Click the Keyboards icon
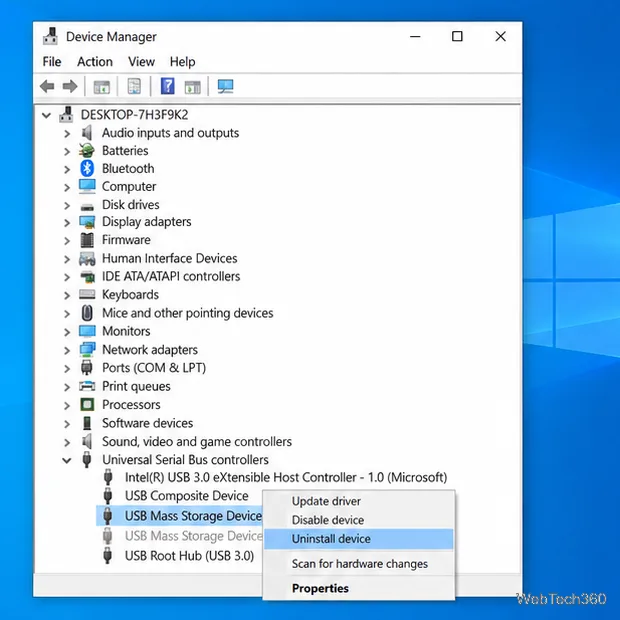 87,294
